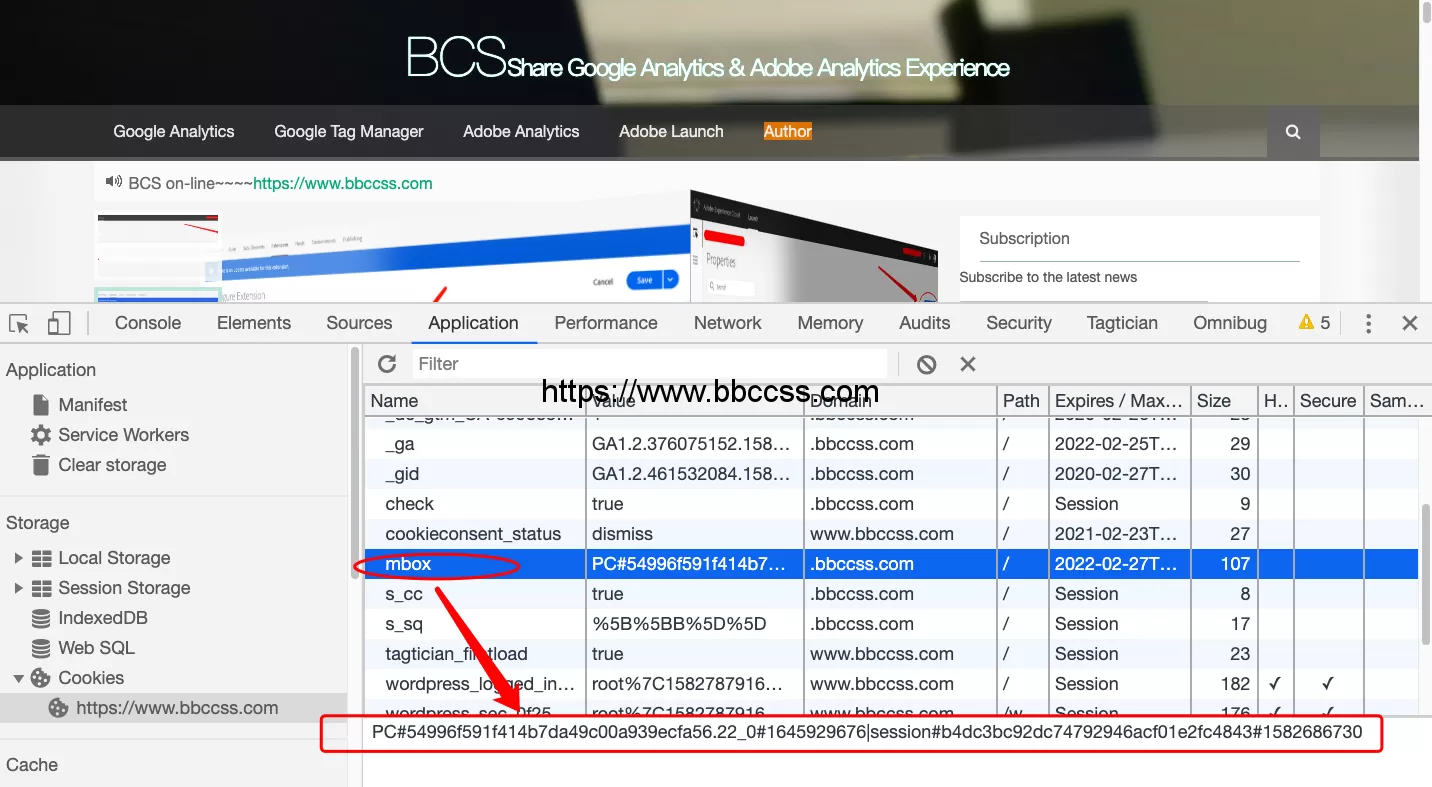Expand the Session Storage tree node
Image resolution: width=1432 pixels, height=787 pixels.
click(x=18, y=588)
